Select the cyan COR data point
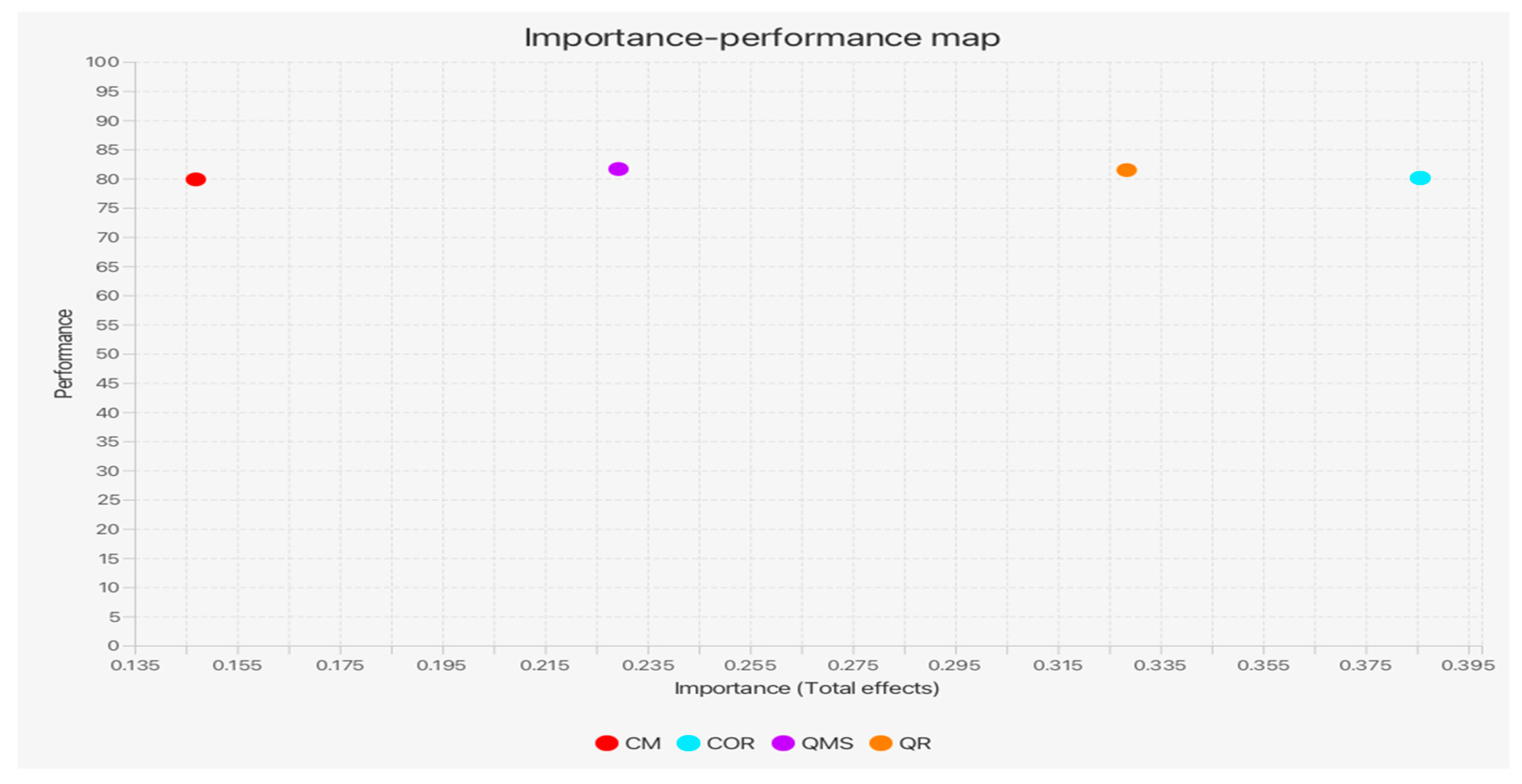 pyautogui.click(x=1420, y=178)
